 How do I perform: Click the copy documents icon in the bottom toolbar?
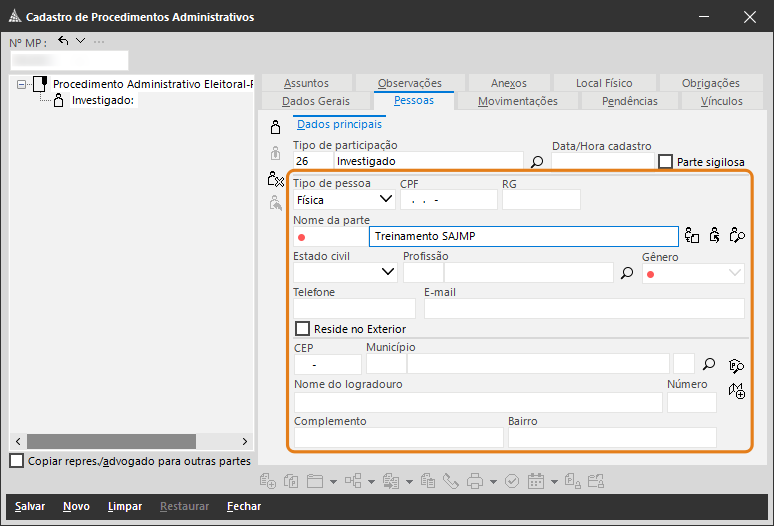pyautogui.click(x=291, y=481)
